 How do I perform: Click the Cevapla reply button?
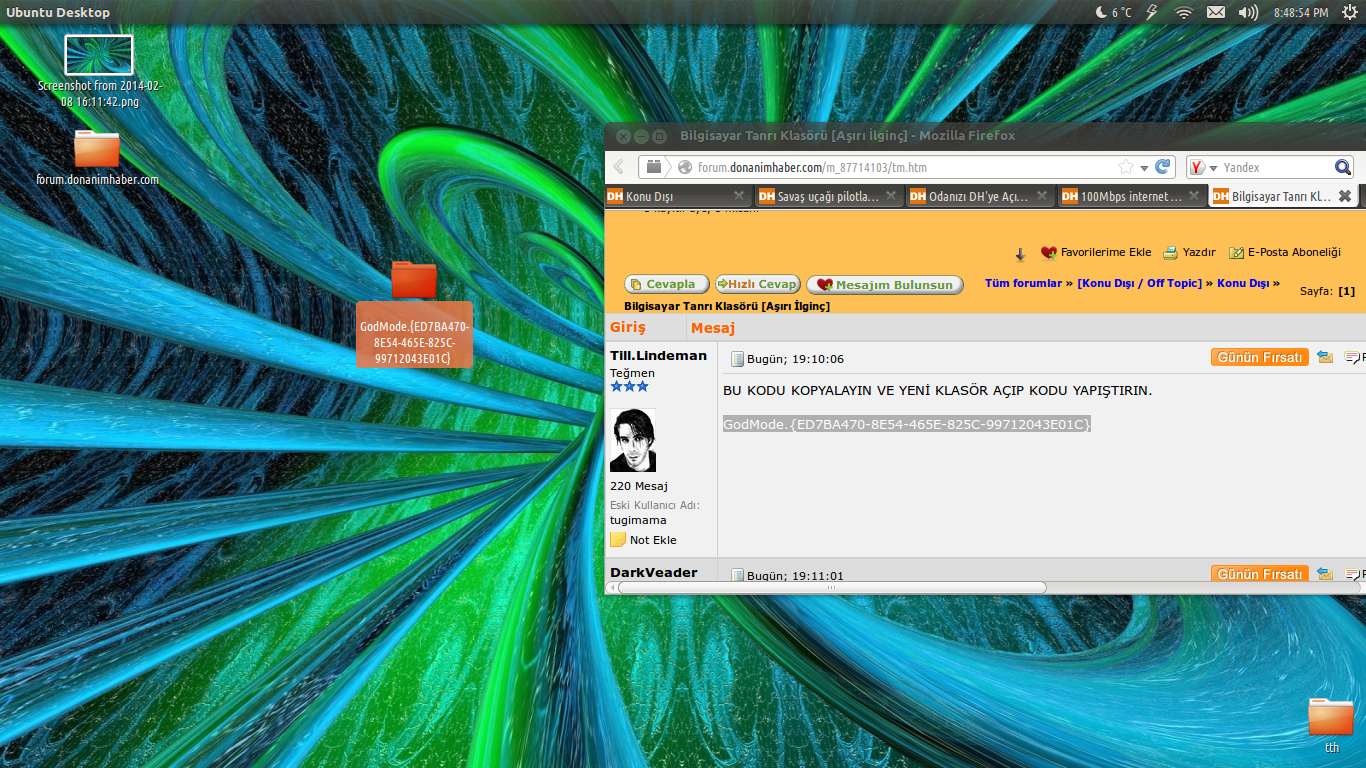click(x=667, y=285)
